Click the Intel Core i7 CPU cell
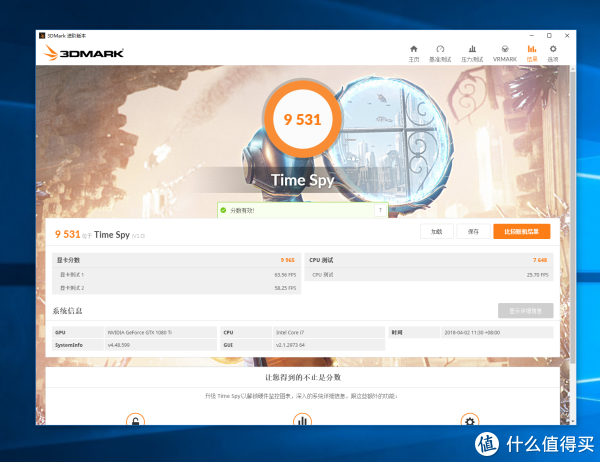This screenshot has width=600, height=462. click(x=329, y=332)
